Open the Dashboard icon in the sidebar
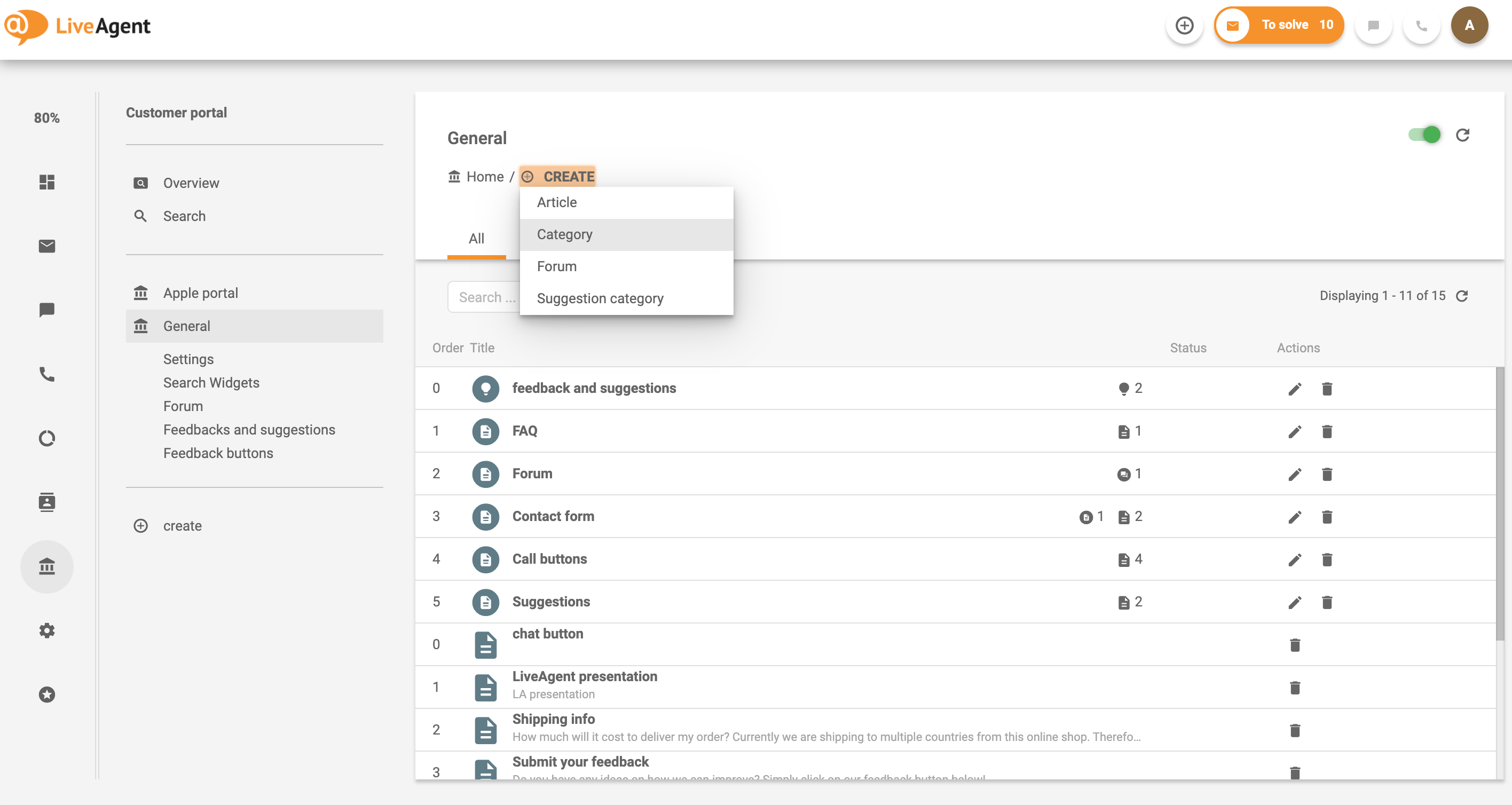The image size is (1512, 805). [46, 183]
